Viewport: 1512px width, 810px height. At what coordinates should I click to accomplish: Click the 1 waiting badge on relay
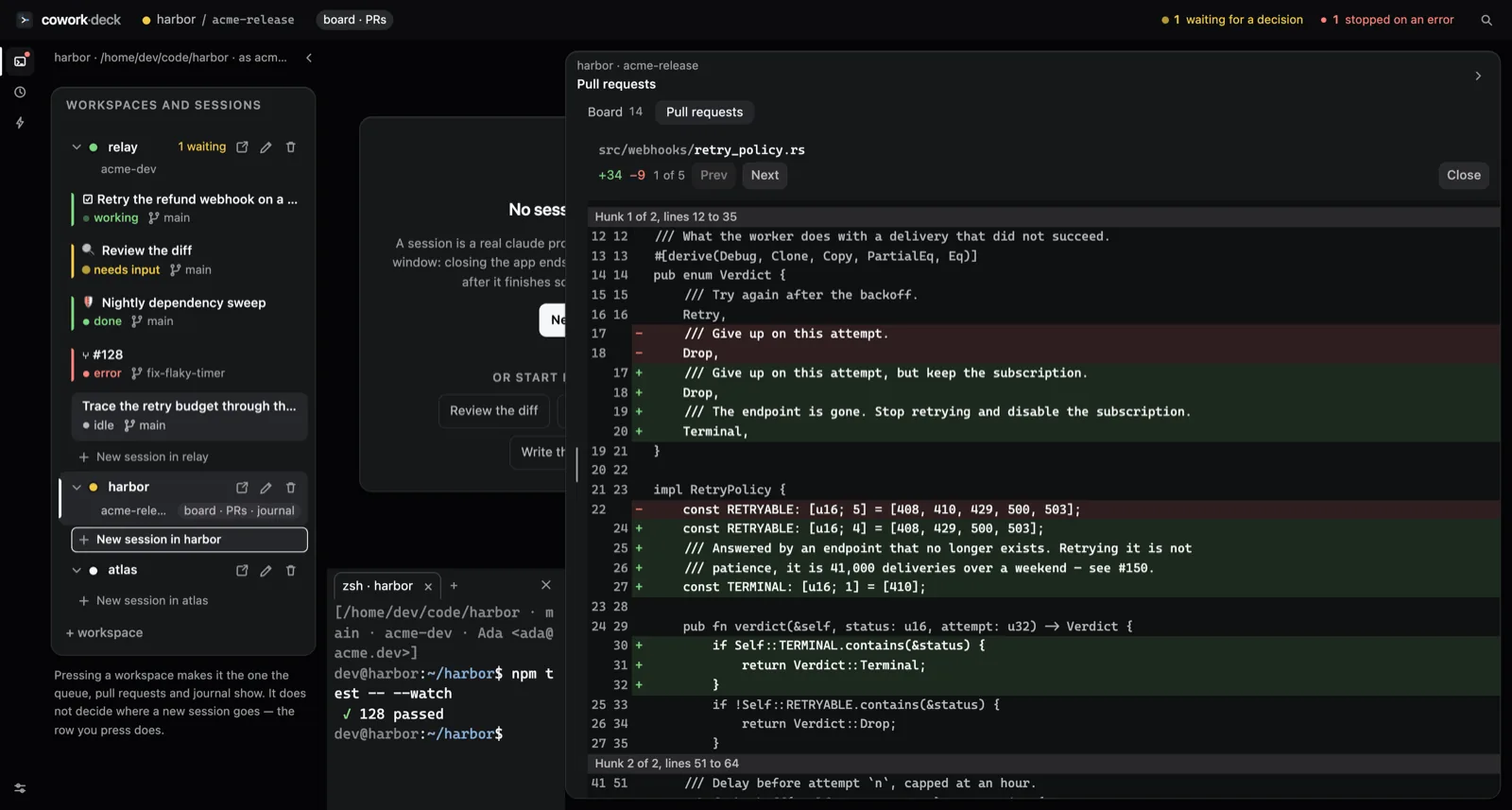coord(202,147)
